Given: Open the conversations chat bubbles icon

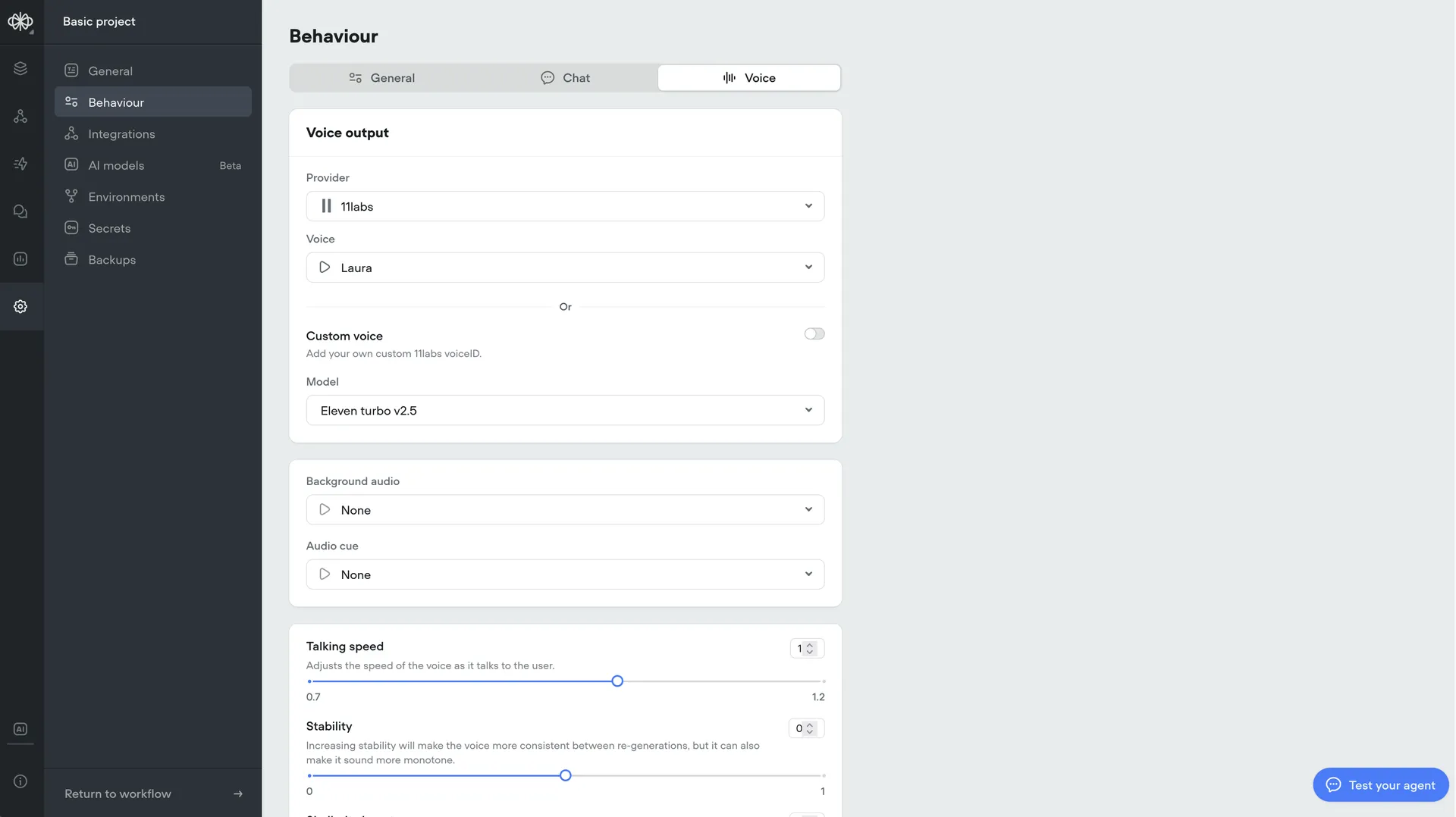Looking at the screenshot, I should click(x=20, y=211).
